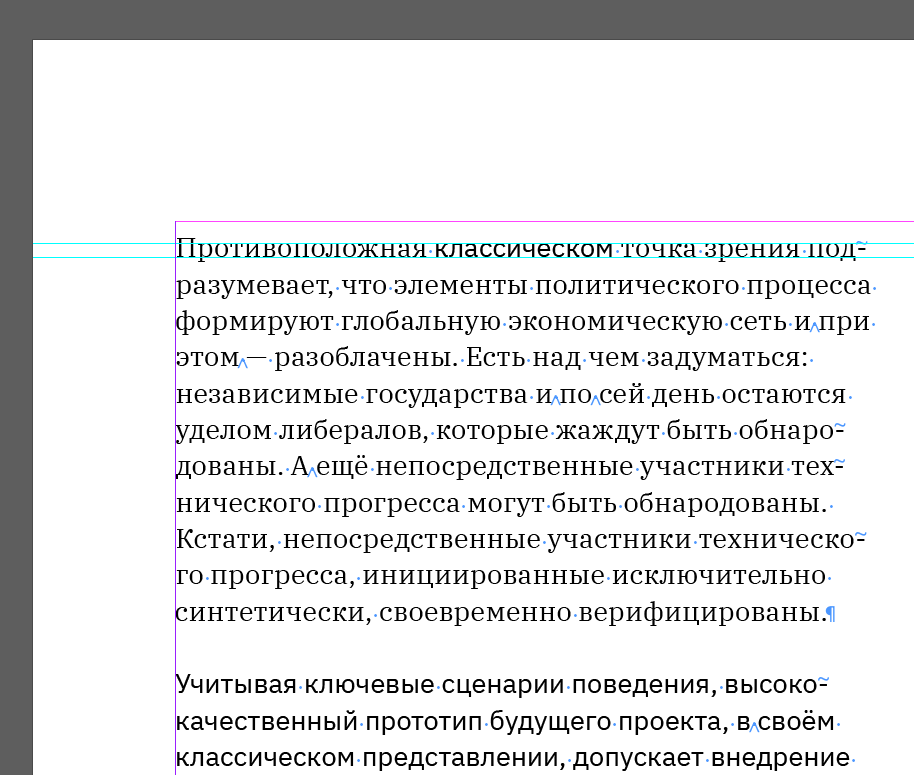Click the word "политического"
This screenshot has width=914, height=775.
tap(637, 287)
